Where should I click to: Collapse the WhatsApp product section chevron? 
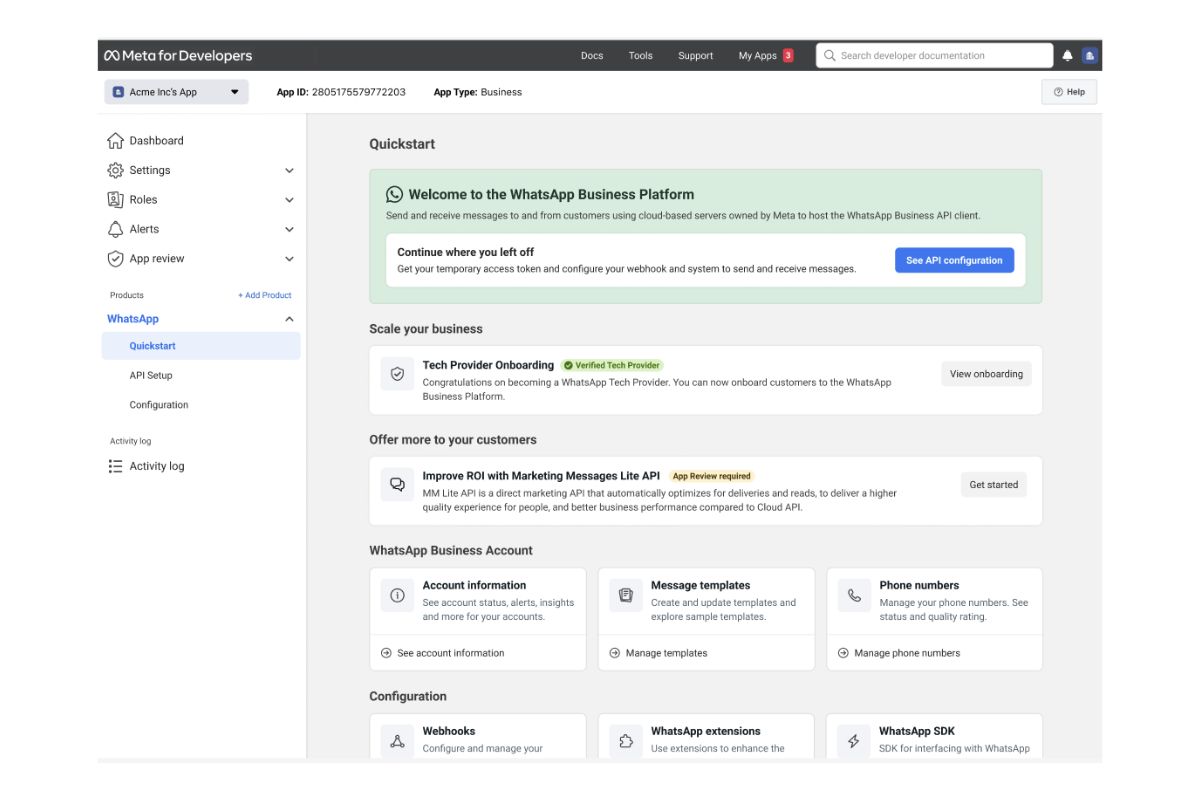point(289,319)
